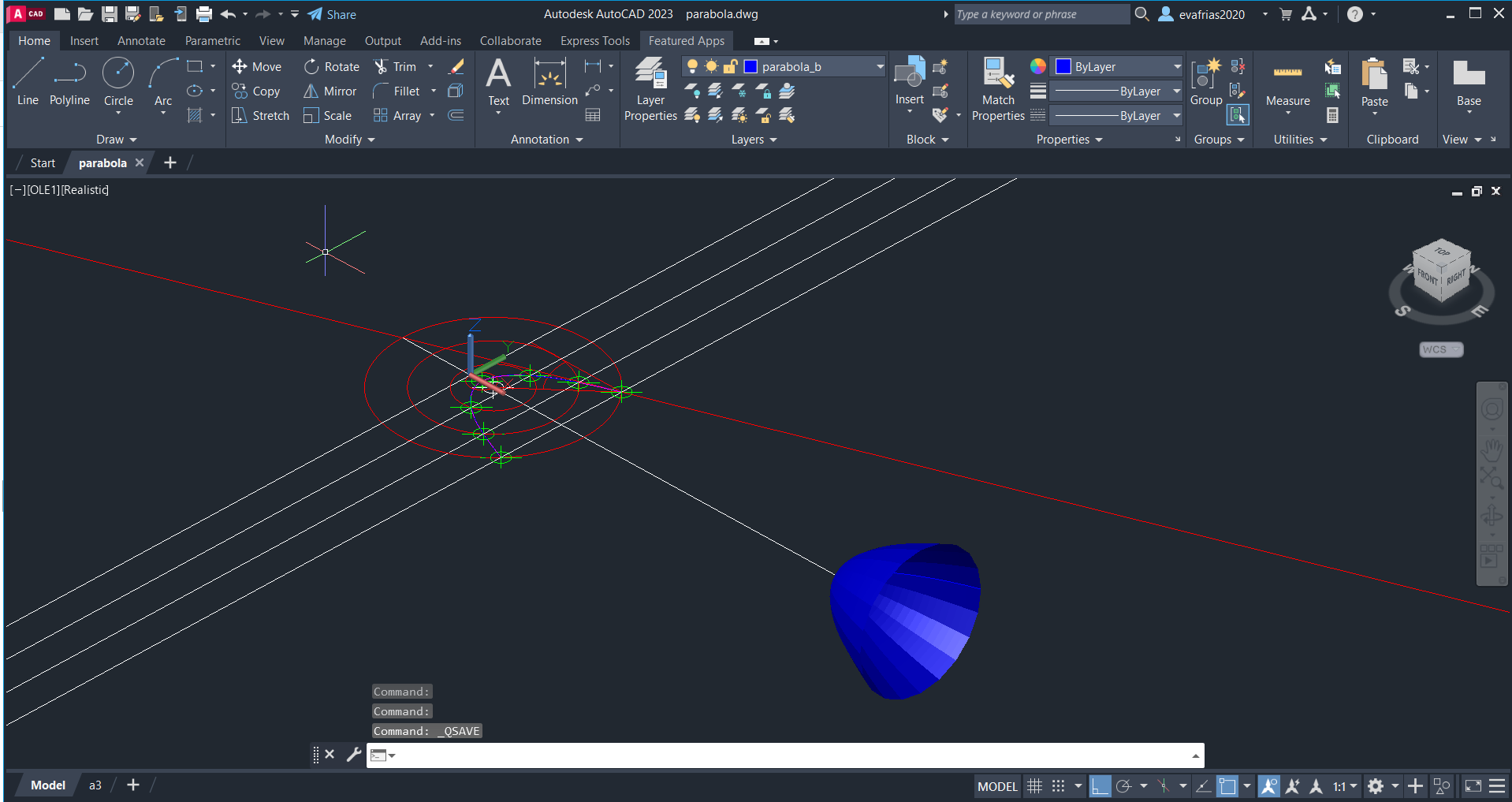Toggle ortho mode in status bar
Screen dimensions: 1512x802
click(1100, 786)
